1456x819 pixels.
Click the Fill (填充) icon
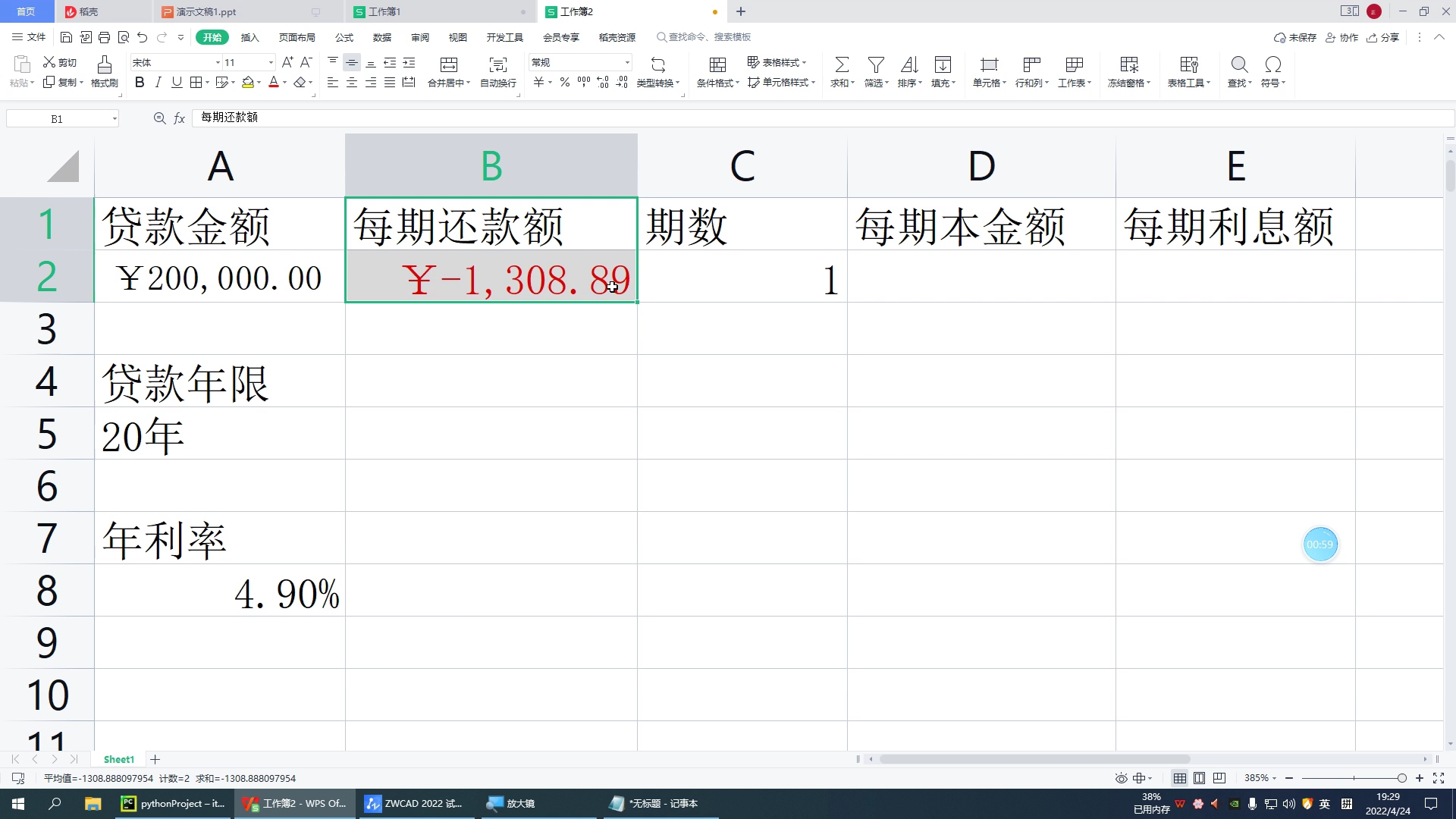tap(943, 64)
